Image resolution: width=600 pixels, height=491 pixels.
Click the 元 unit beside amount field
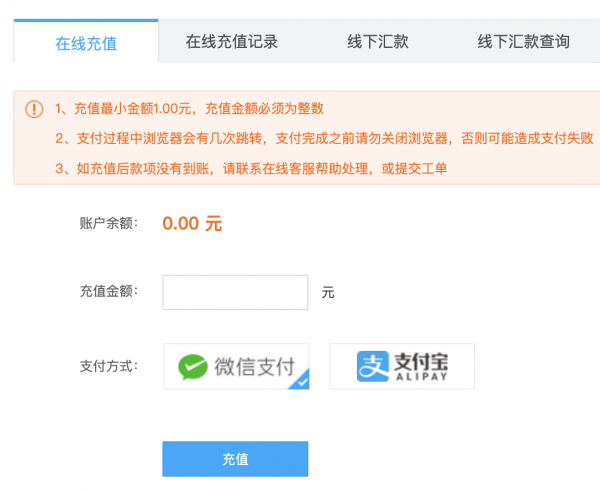[328, 293]
